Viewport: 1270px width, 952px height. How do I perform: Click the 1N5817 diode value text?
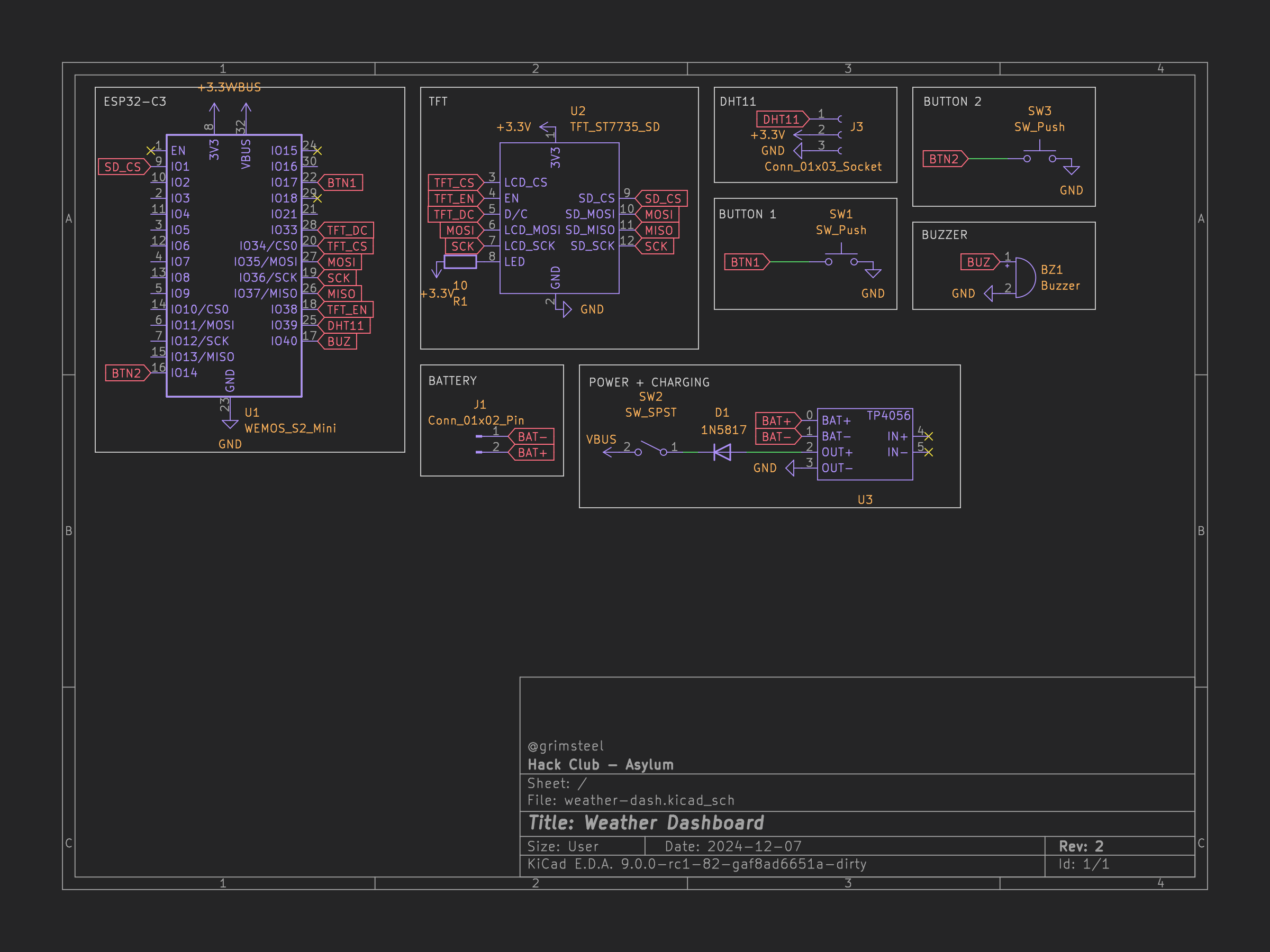tap(723, 431)
